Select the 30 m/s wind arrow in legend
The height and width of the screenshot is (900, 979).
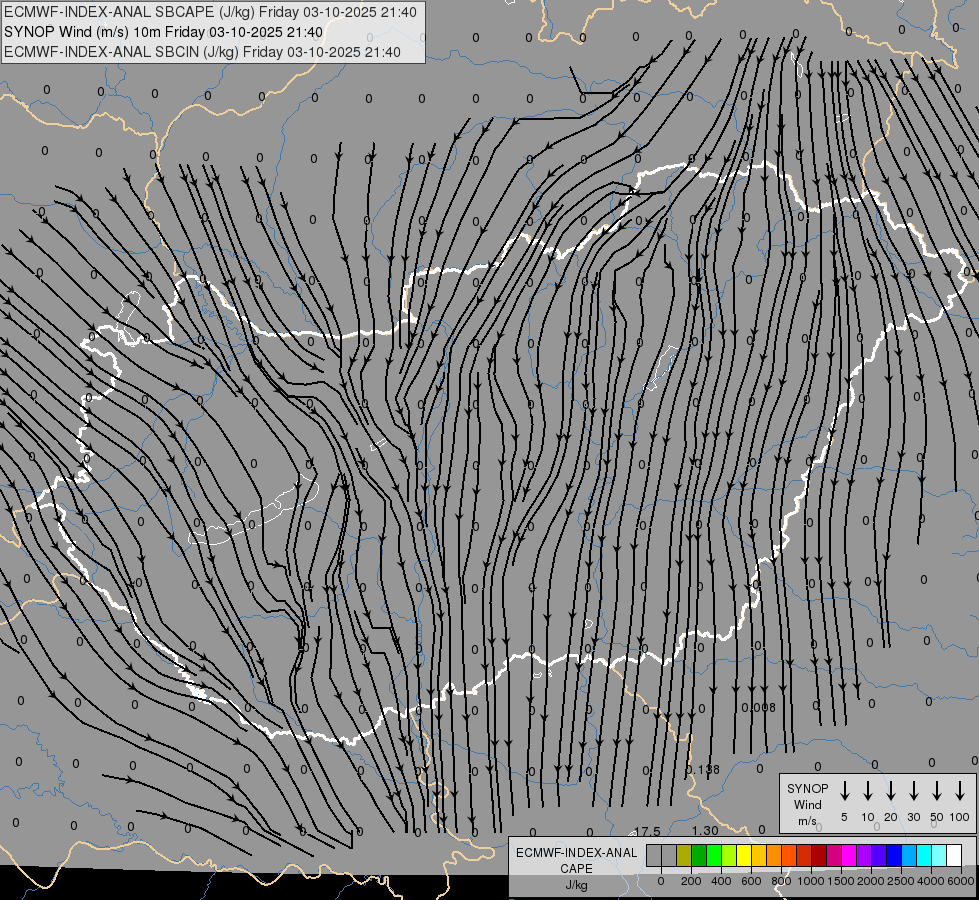click(x=914, y=791)
